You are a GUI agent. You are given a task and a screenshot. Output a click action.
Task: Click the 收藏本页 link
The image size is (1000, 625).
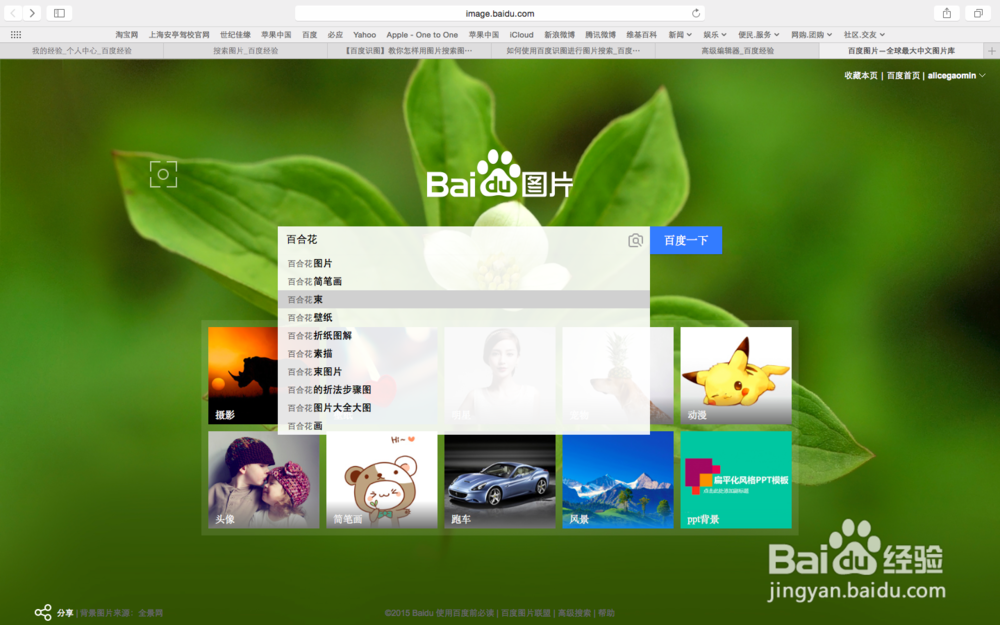[861, 75]
